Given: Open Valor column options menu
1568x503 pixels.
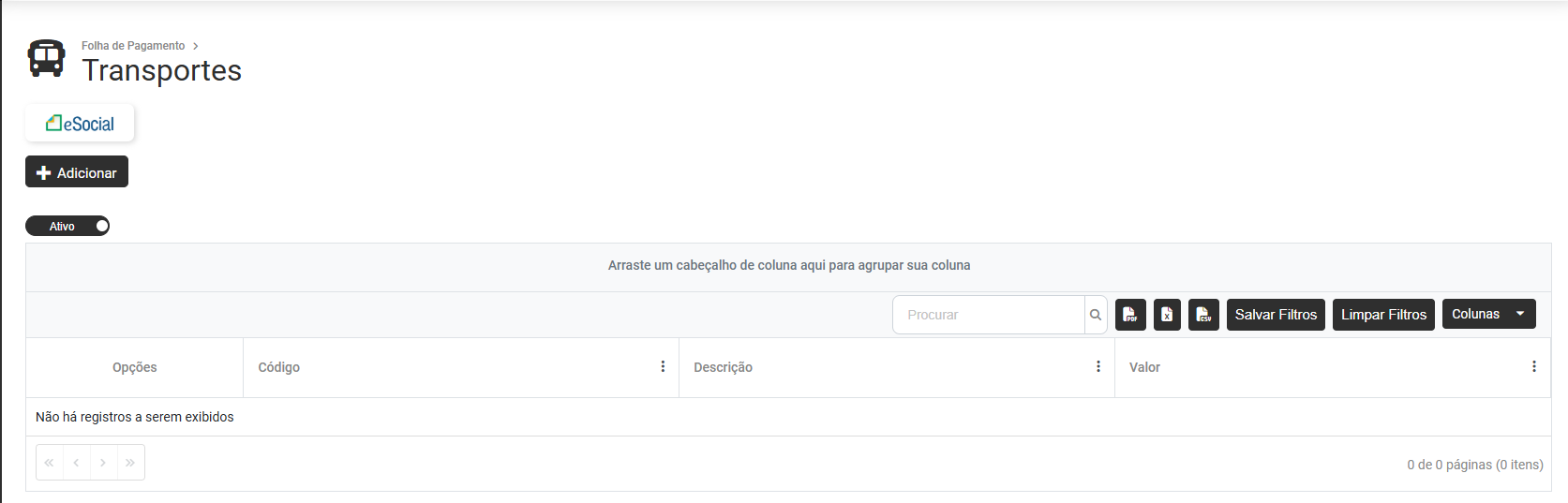Looking at the screenshot, I should 1534,366.
